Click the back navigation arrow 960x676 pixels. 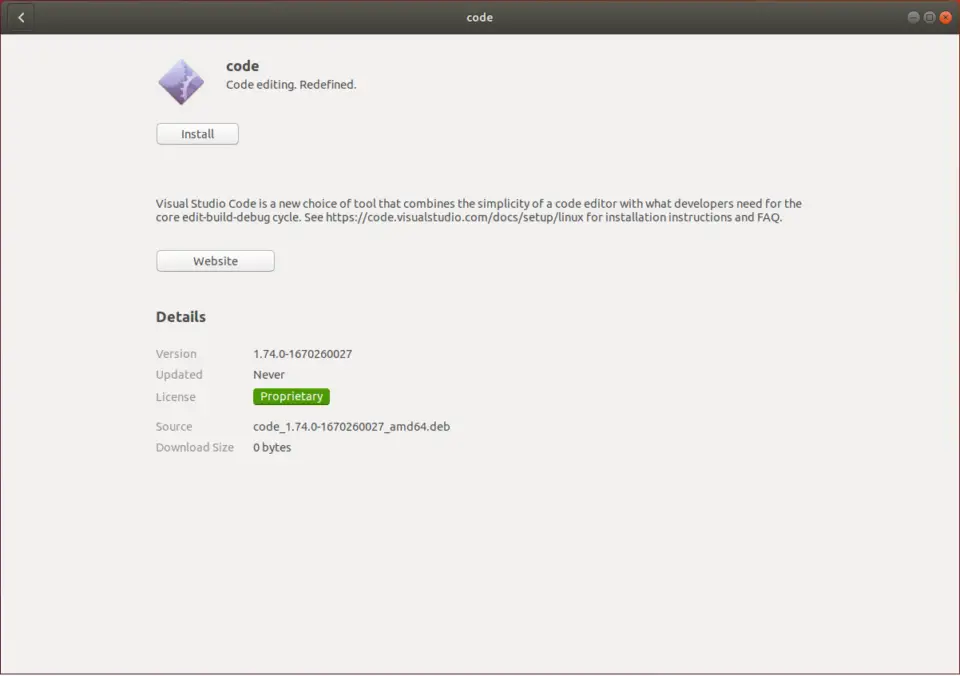pos(20,17)
